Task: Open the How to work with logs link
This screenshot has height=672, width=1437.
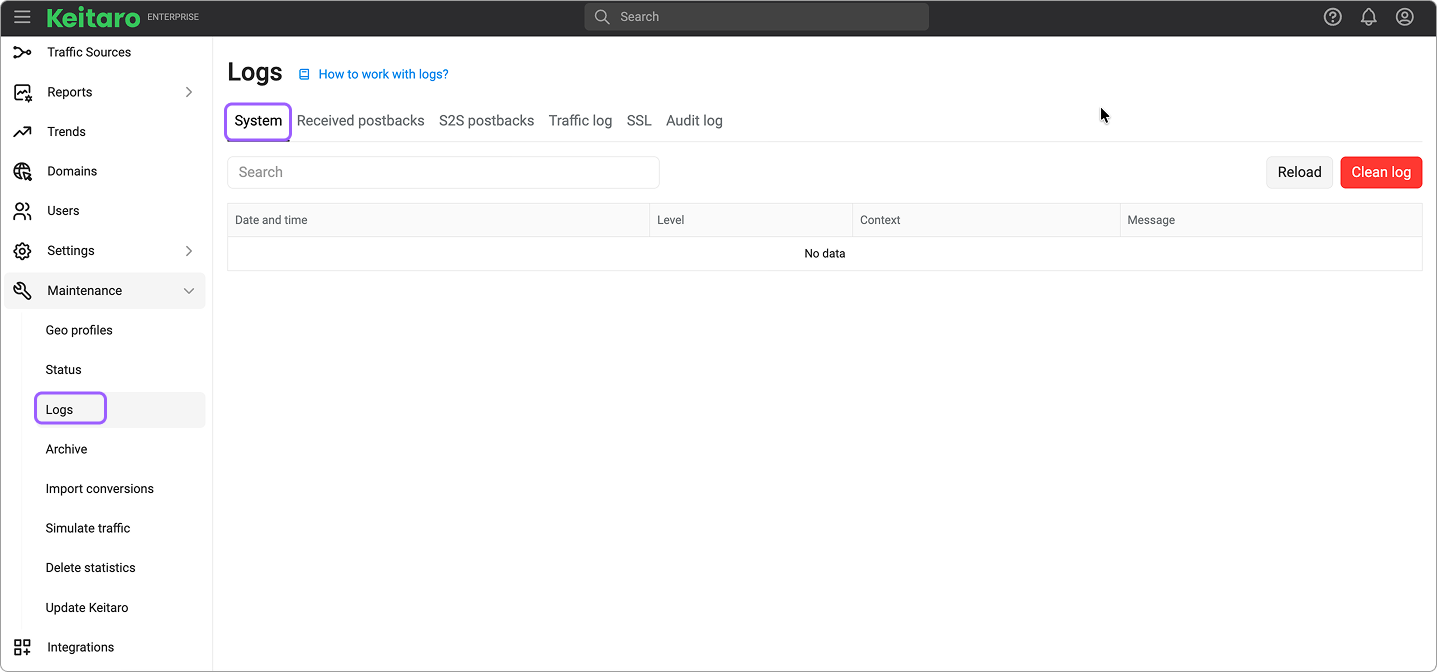Action: pos(383,74)
